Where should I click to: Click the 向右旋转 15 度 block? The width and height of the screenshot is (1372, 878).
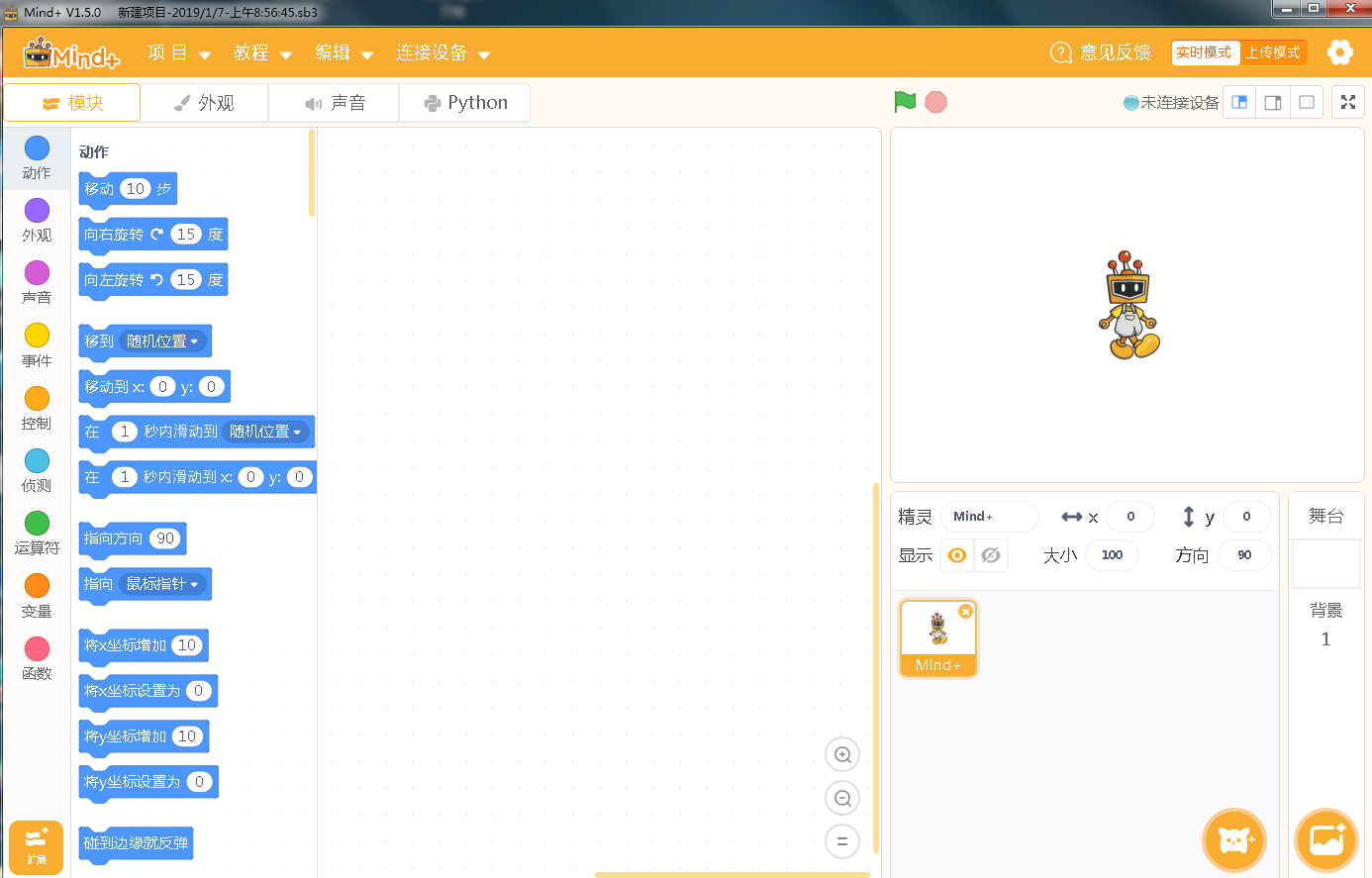pos(153,235)
